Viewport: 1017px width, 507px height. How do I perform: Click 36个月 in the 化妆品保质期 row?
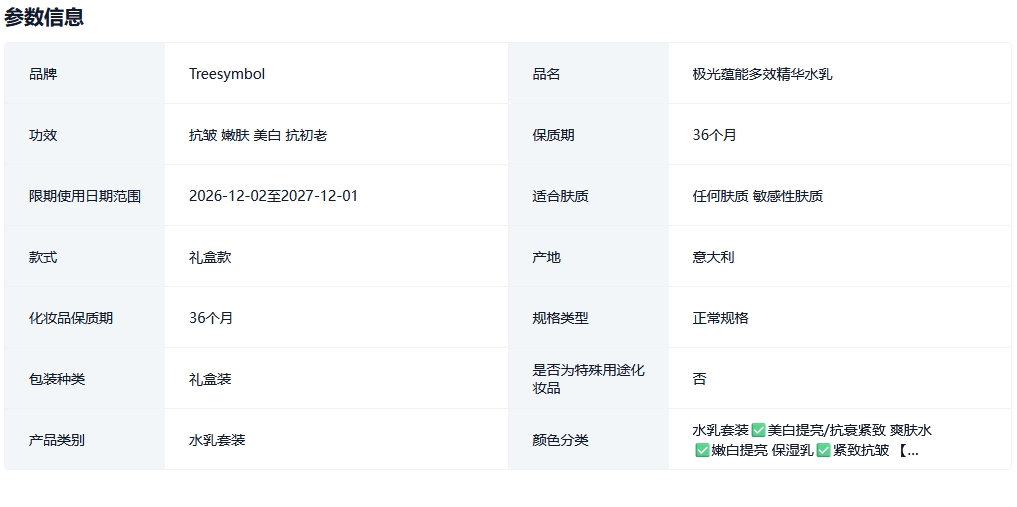[211, 318]
